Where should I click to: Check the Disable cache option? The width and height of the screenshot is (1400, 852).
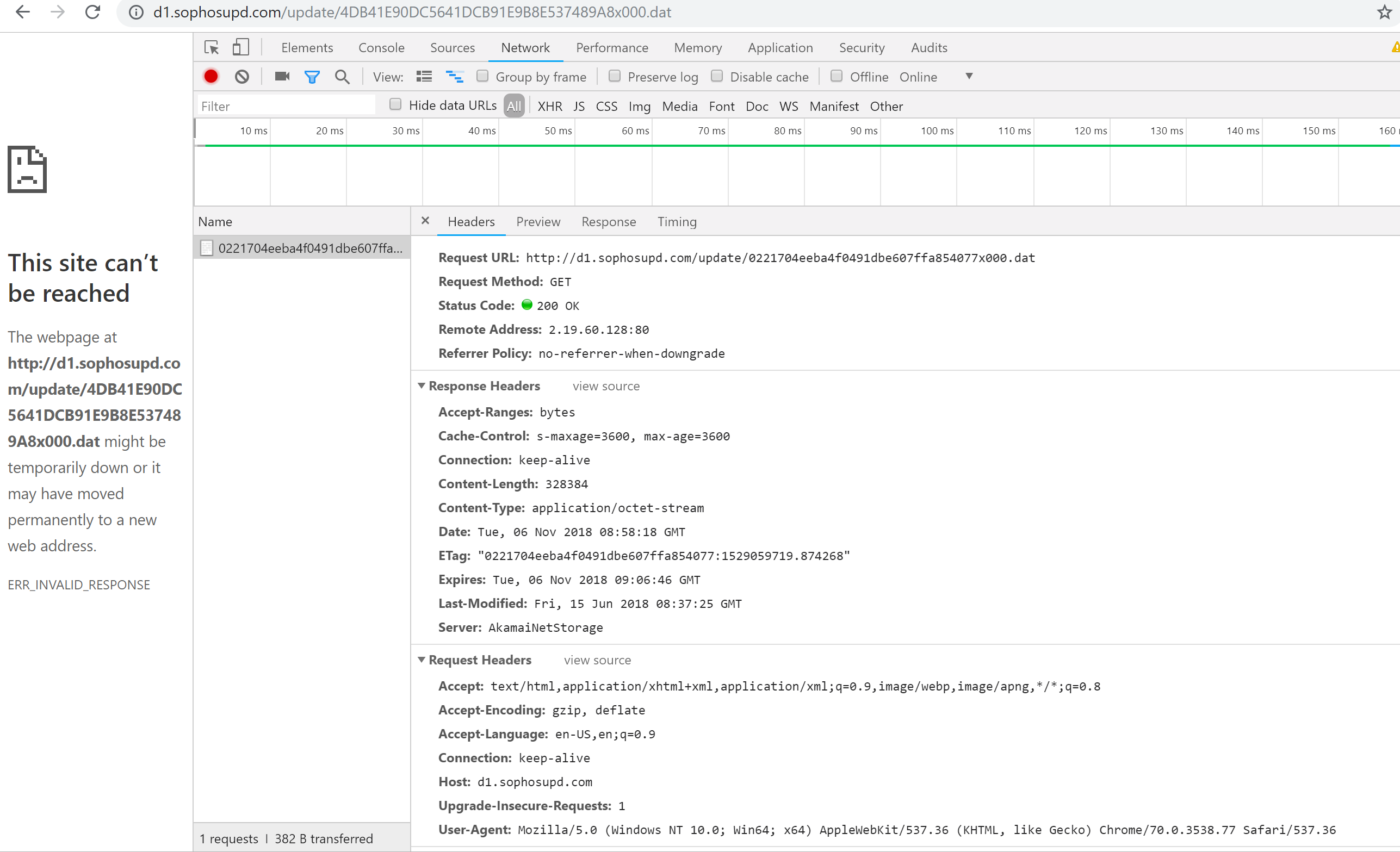pos(717,76)
